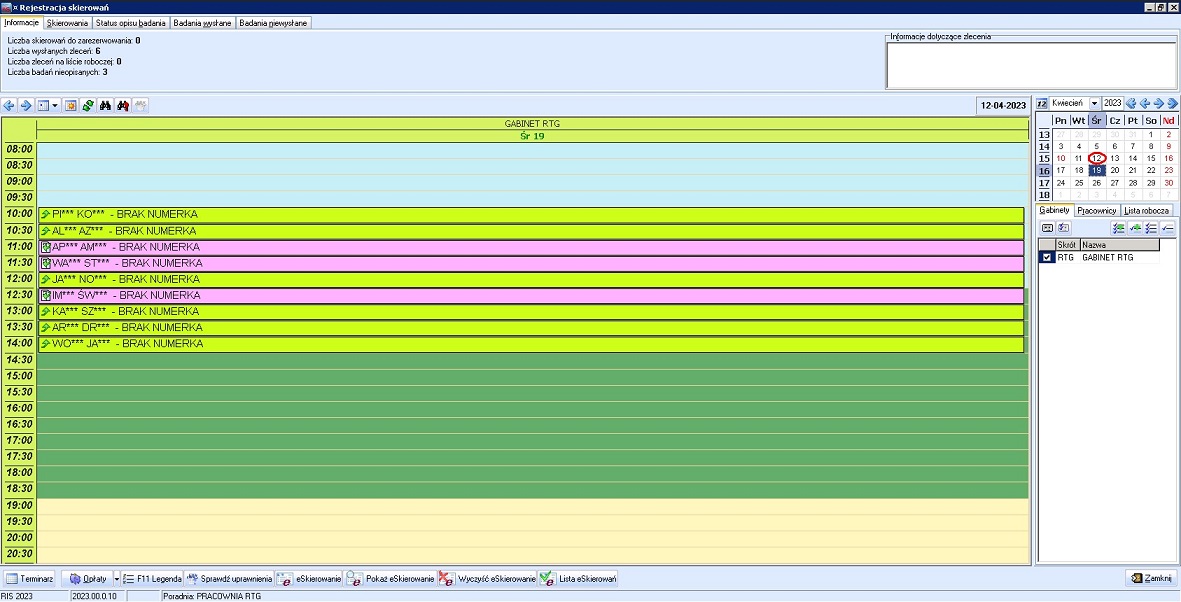
Task: Switch to the Skierowania tab
Action: click(67, 22)
